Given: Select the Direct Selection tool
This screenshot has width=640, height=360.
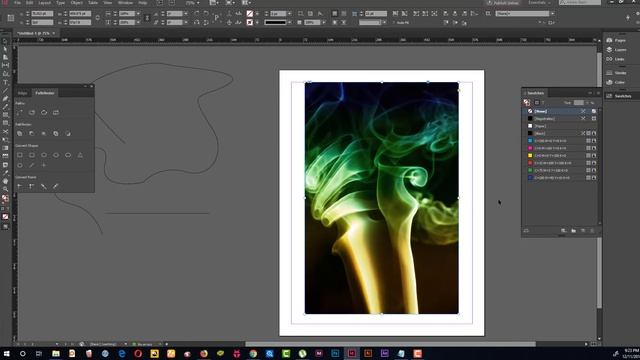Looking at the screenshot, I should tap(5, 49).
